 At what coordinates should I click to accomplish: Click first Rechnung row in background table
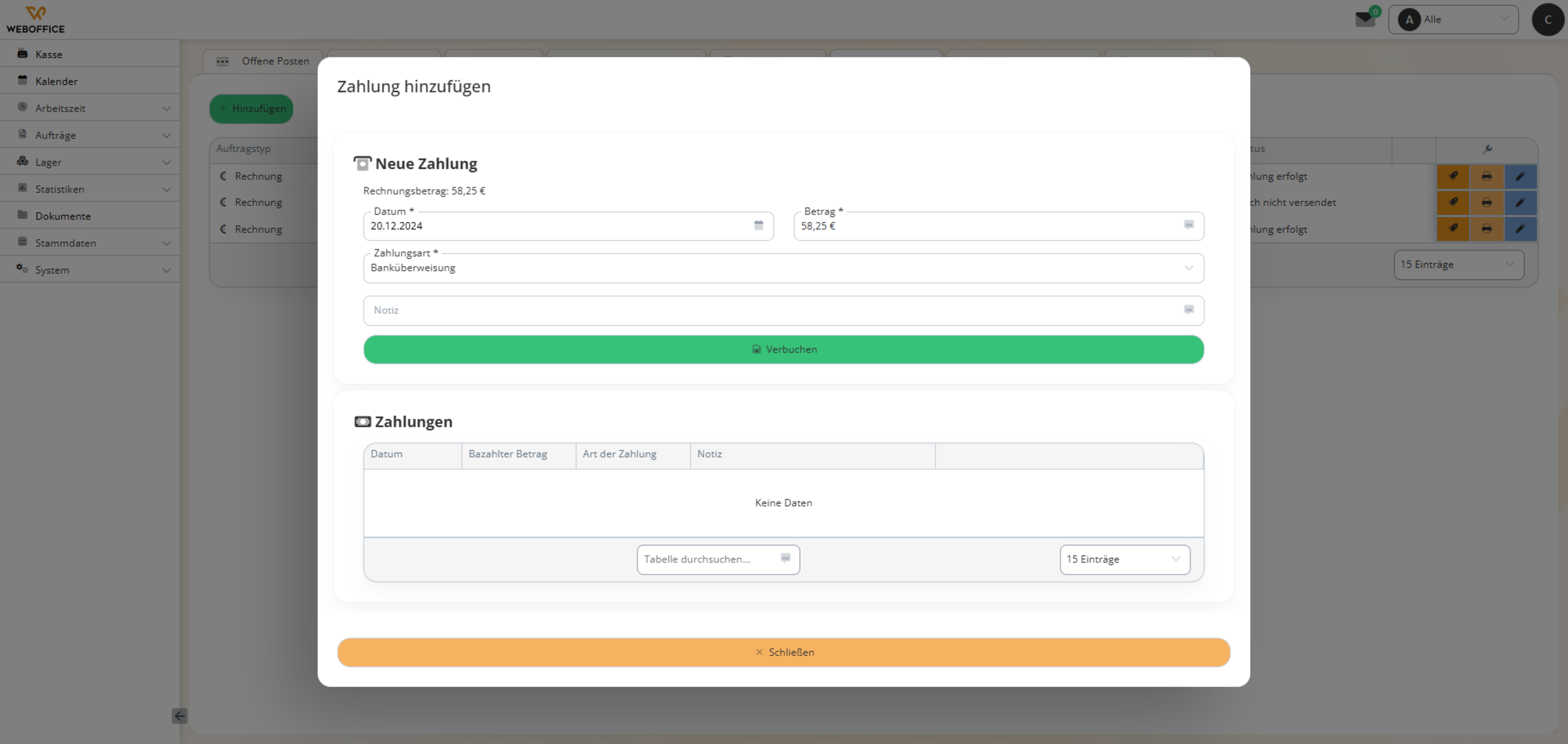(264, 177)
